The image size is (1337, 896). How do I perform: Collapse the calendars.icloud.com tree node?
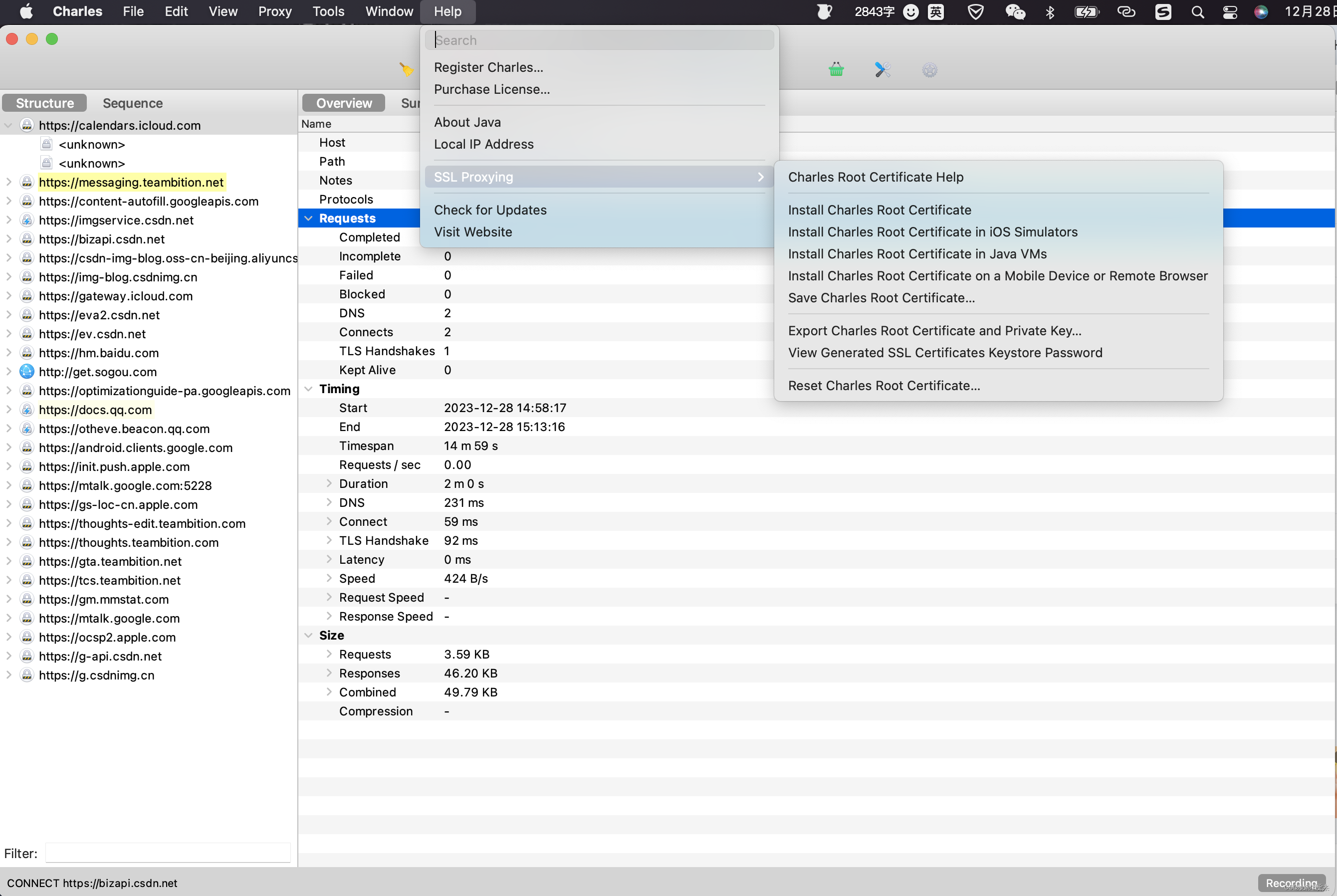(8, 125)
